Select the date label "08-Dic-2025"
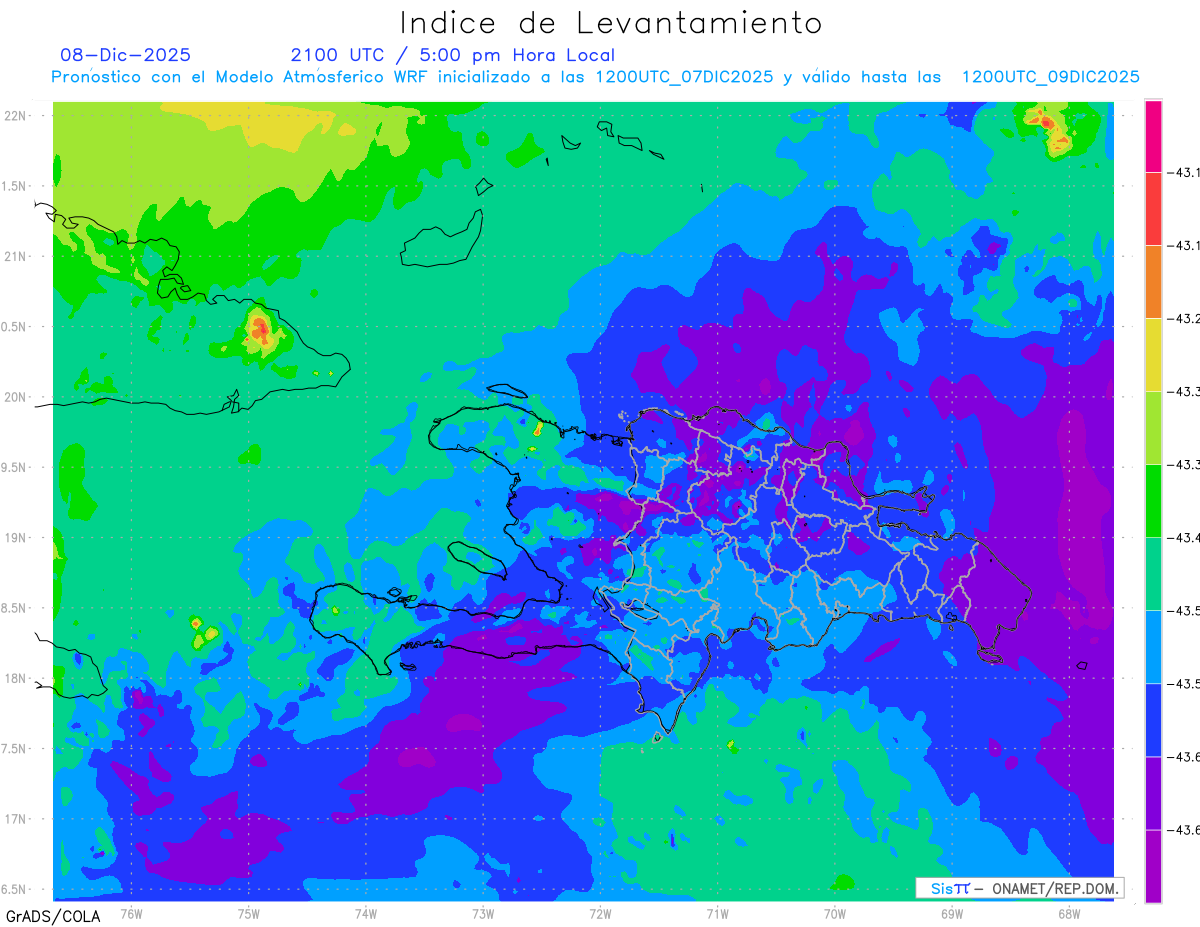 (x=125, y=55)
